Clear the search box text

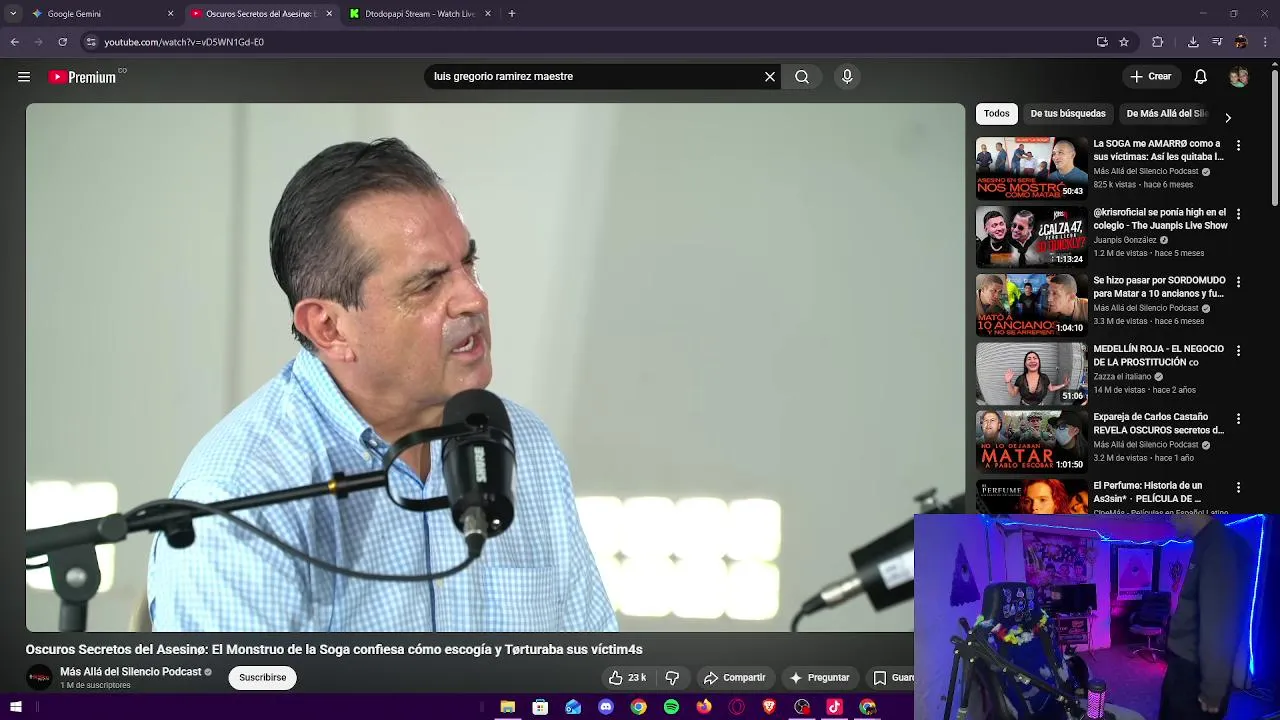click(x=770, y=77)
